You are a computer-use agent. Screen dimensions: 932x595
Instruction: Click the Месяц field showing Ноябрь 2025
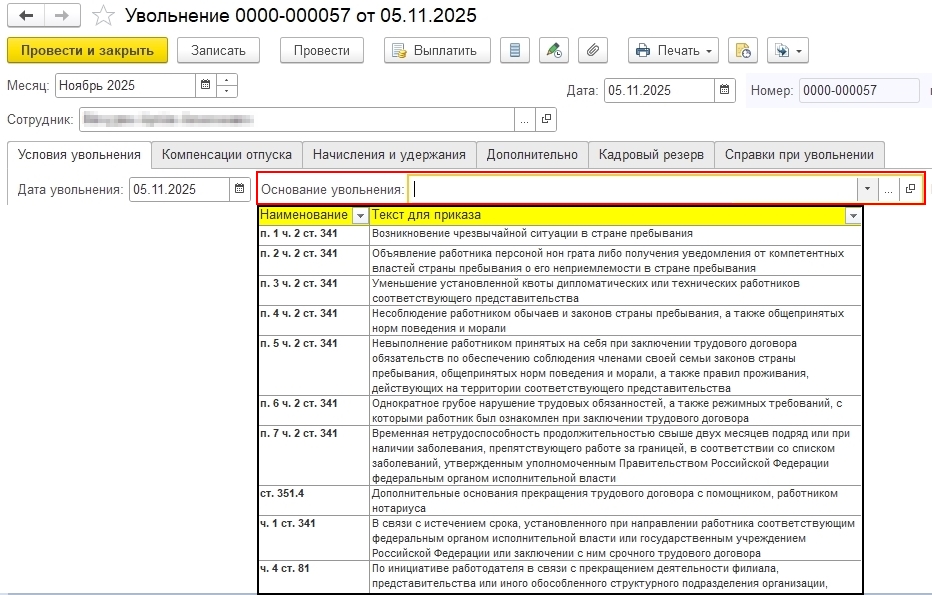pos(125,85)
